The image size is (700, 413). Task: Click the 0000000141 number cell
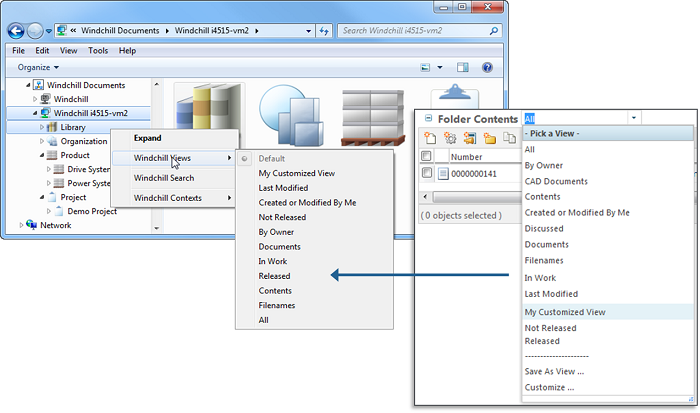[x=474, y=174]
